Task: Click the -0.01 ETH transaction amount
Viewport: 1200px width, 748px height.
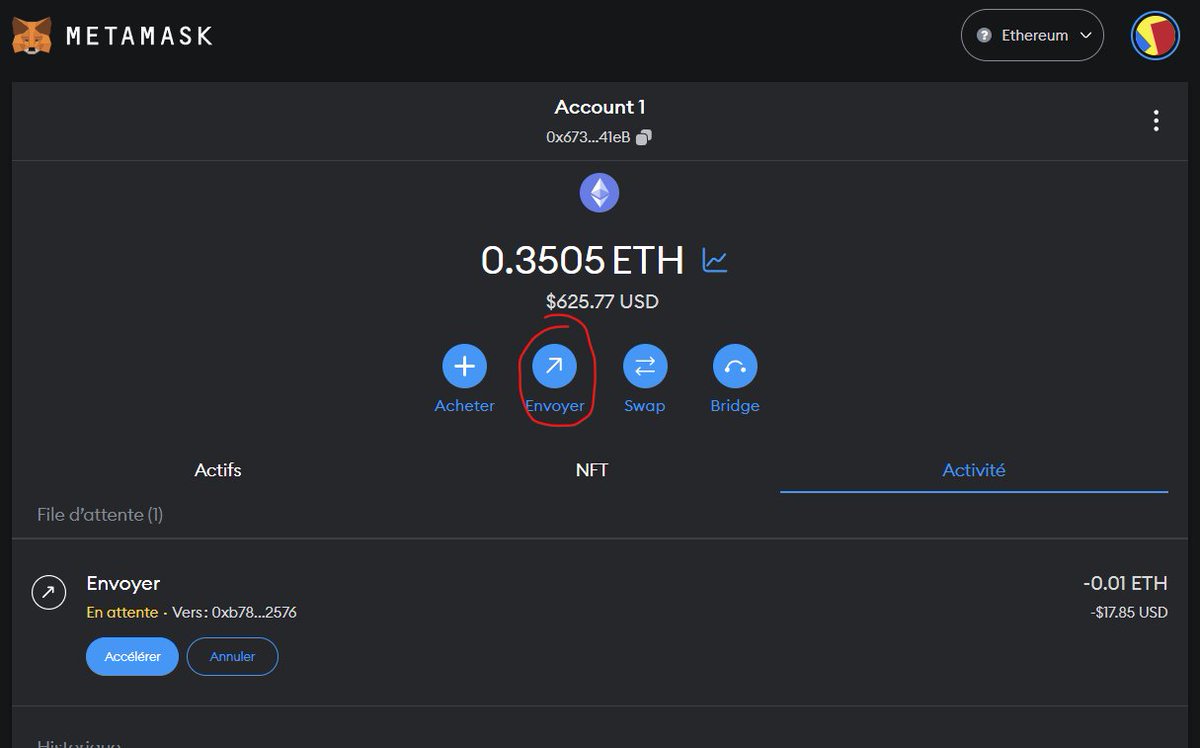Action: (x=1125, y=584)
